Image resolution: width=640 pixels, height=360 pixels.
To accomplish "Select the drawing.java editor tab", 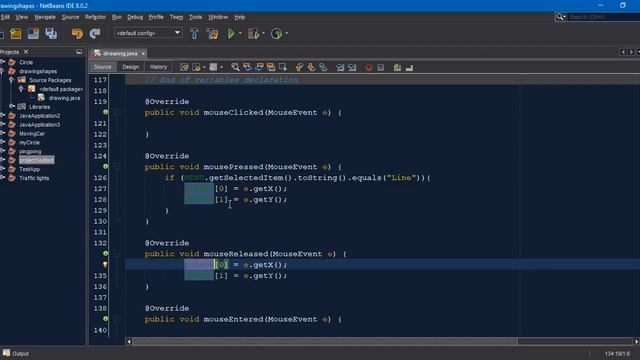I will pyautogui.click(x=119, y=53).
